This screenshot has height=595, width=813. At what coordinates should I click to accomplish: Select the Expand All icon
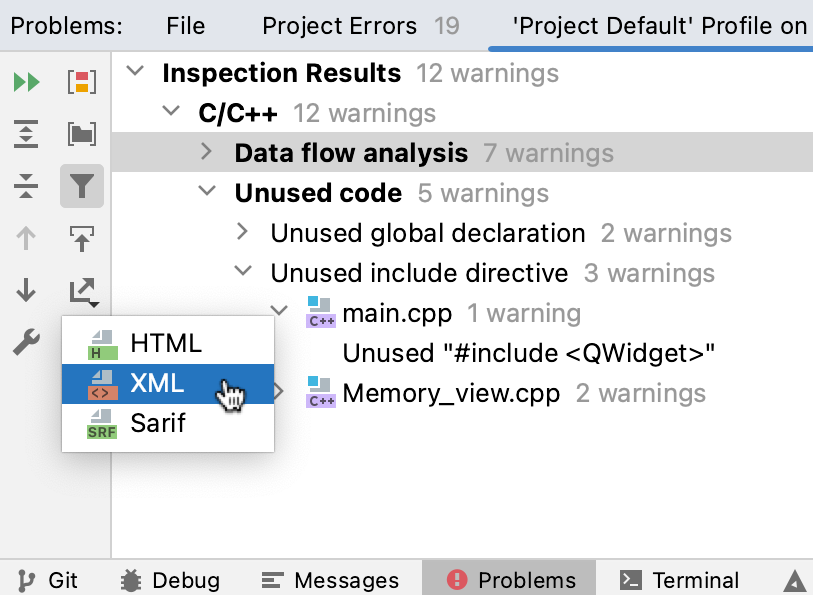25,133
